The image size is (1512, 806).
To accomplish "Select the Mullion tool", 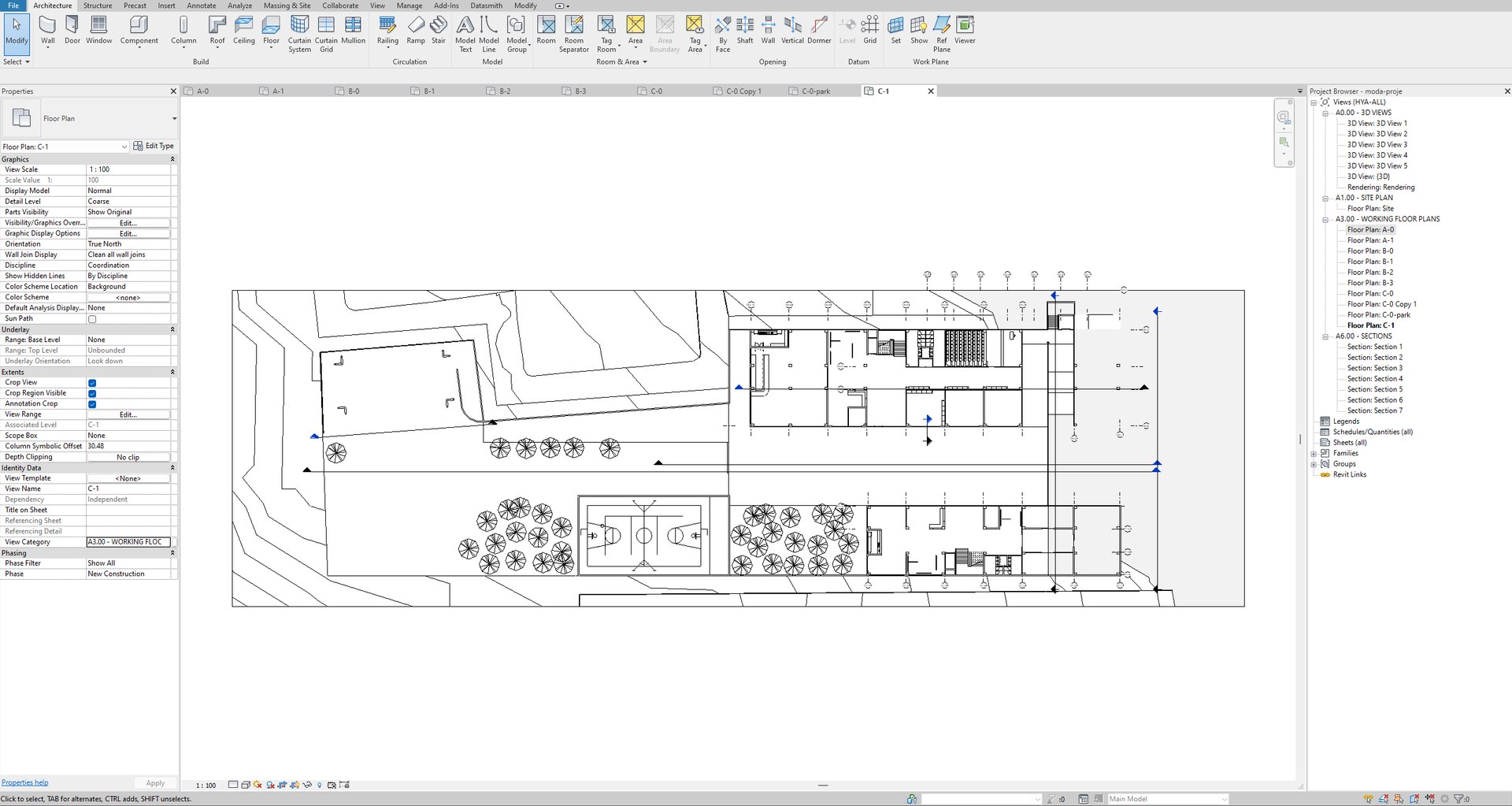I will tap(353, 30).
